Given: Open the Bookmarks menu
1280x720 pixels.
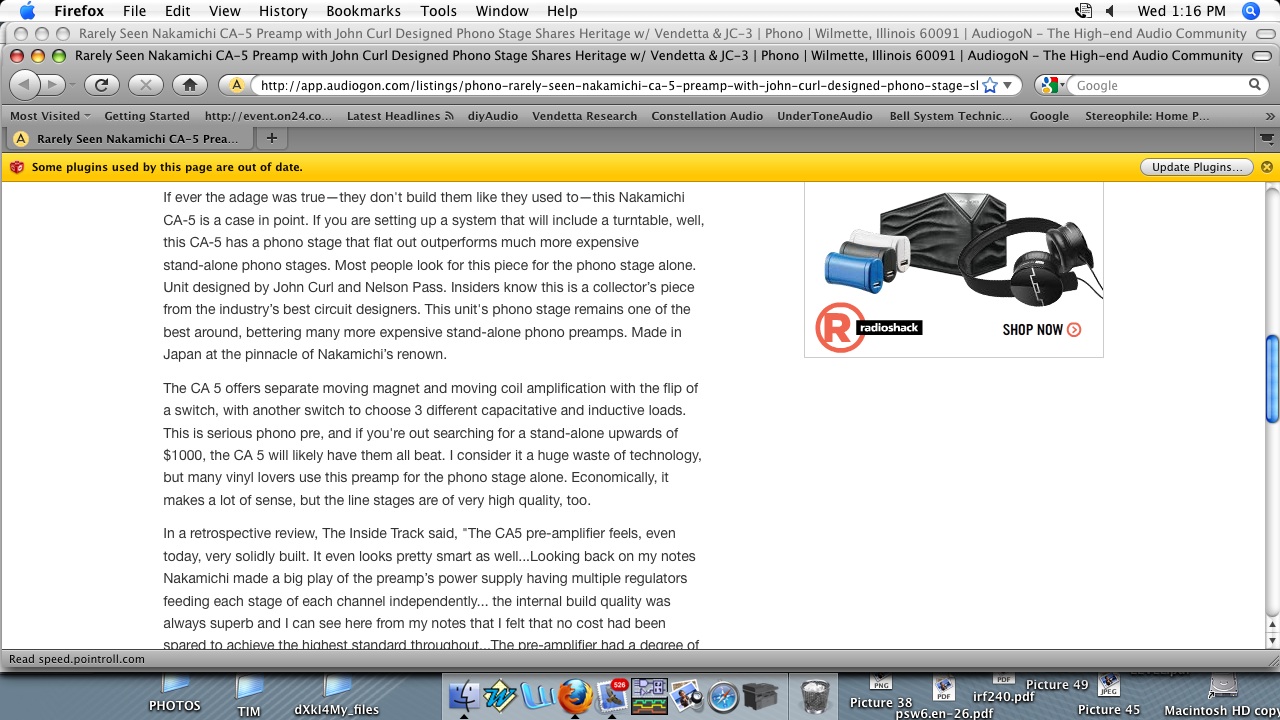Looking at the screenshot, I should 364,11.
